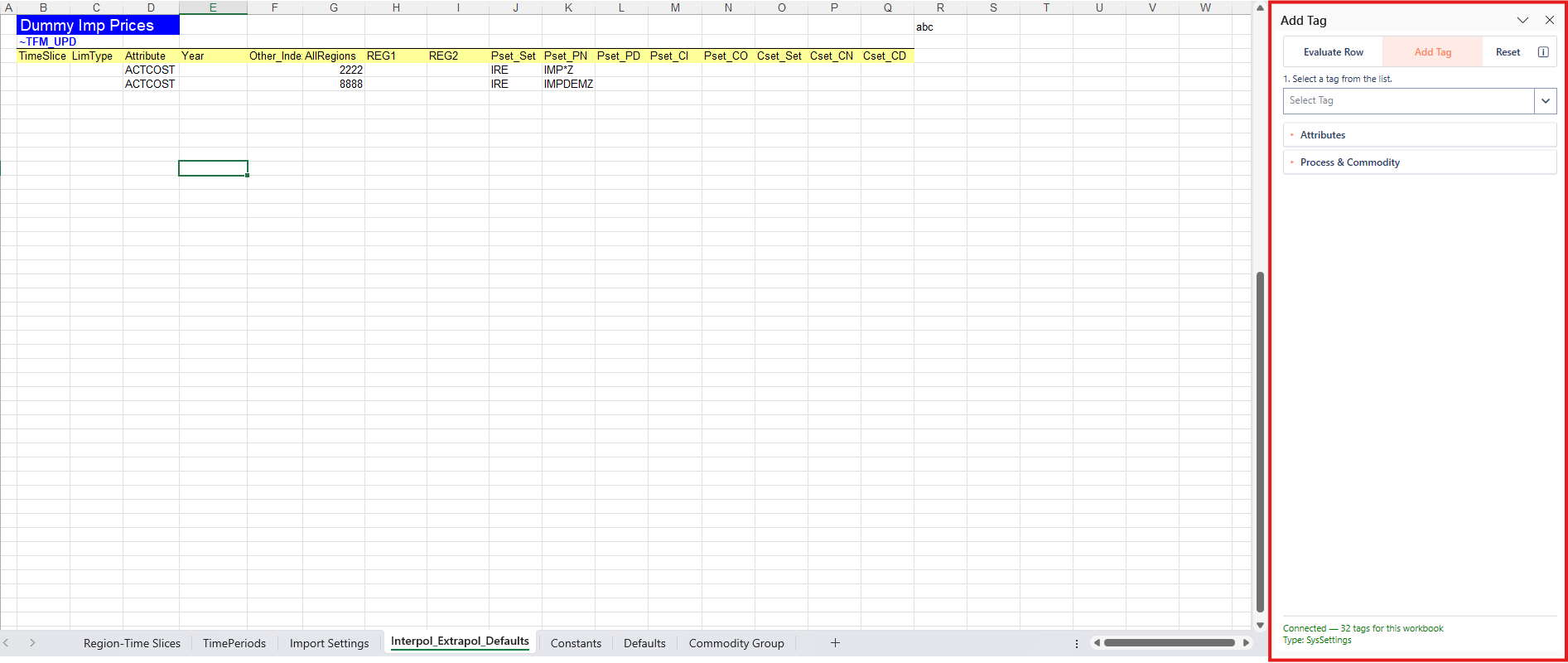Select the Year header cell

click(213, 56)
